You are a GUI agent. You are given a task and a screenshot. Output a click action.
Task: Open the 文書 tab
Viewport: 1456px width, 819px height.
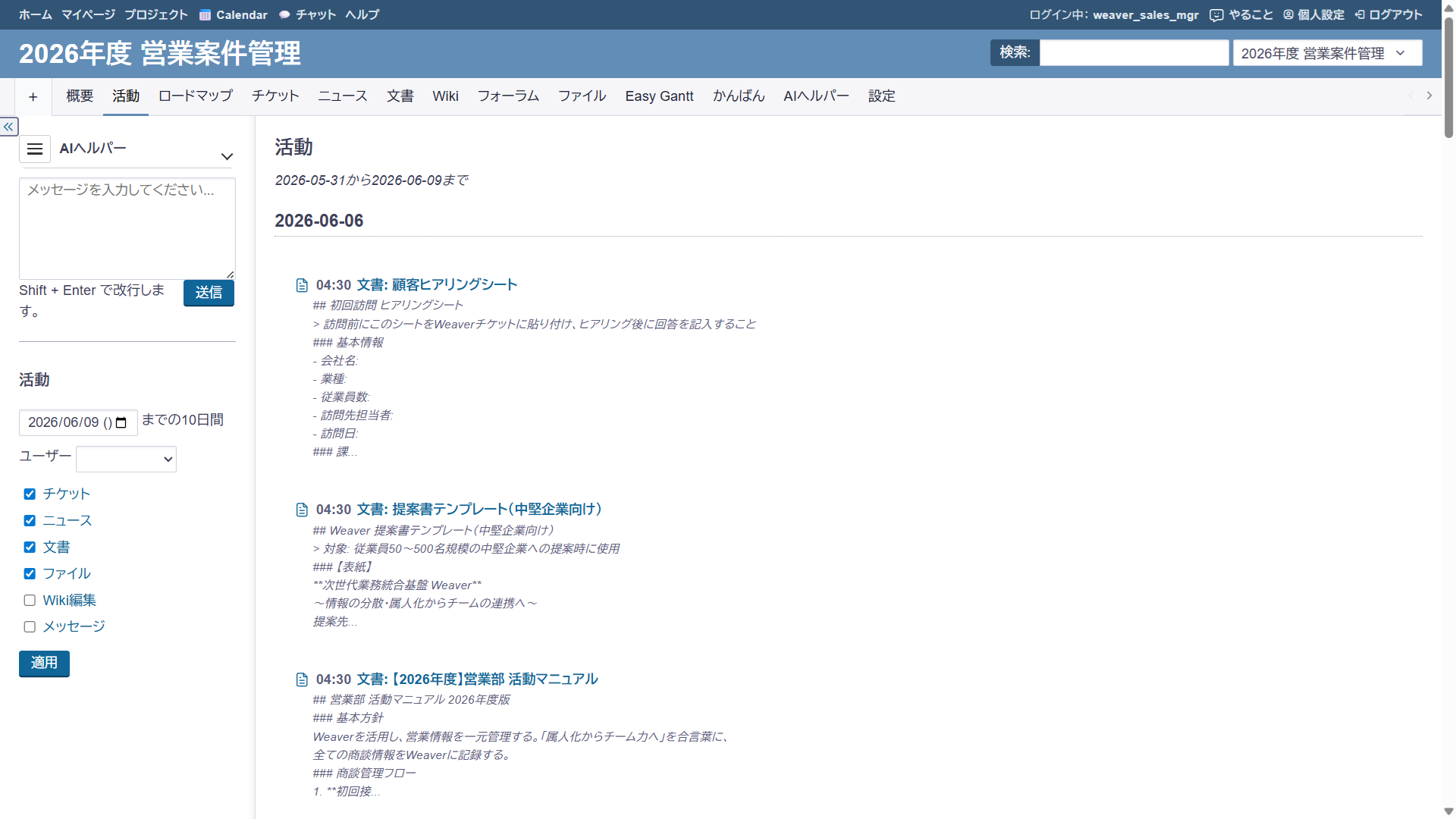400,96
